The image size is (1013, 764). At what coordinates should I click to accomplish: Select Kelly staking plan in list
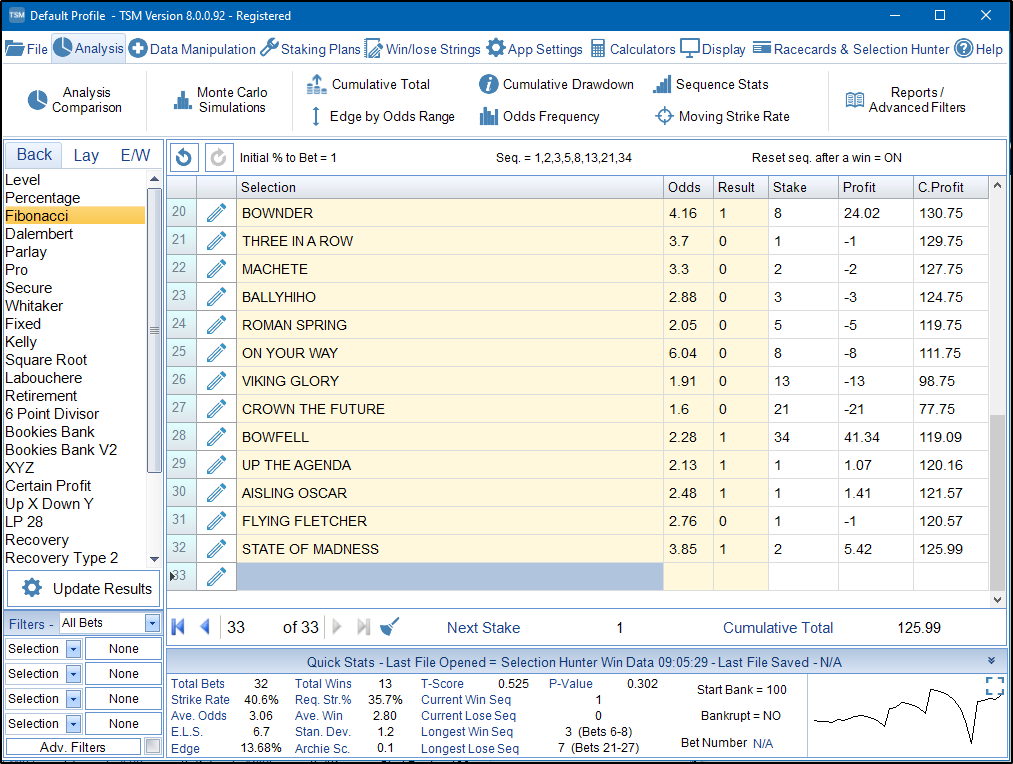[21, 342]
